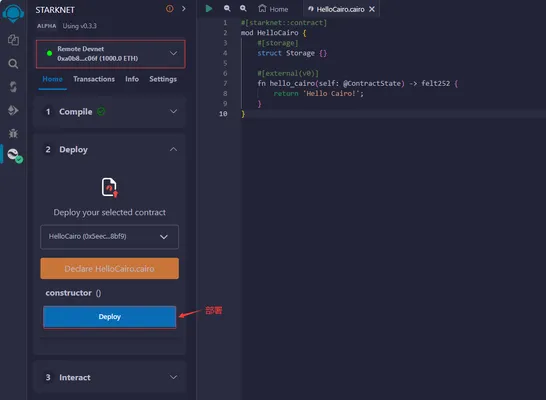Click the 'Using v0.3.3' version text
The height and width of the screenshot is (400, 546).
coord(79,26)
